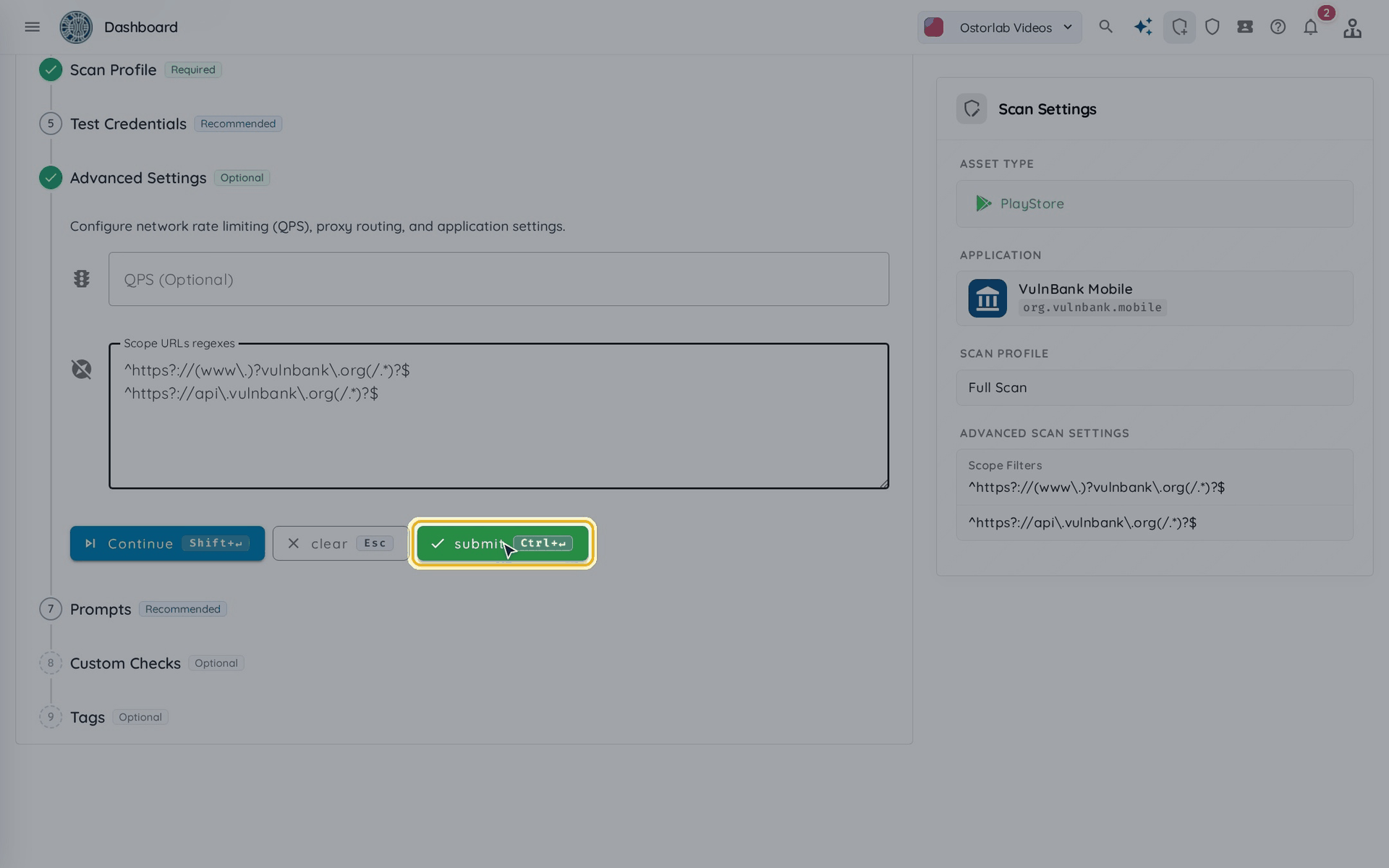The image size is (1389, 868).
Task: Expand step 8 Custom Checks
Action: [x=125, y=663]
